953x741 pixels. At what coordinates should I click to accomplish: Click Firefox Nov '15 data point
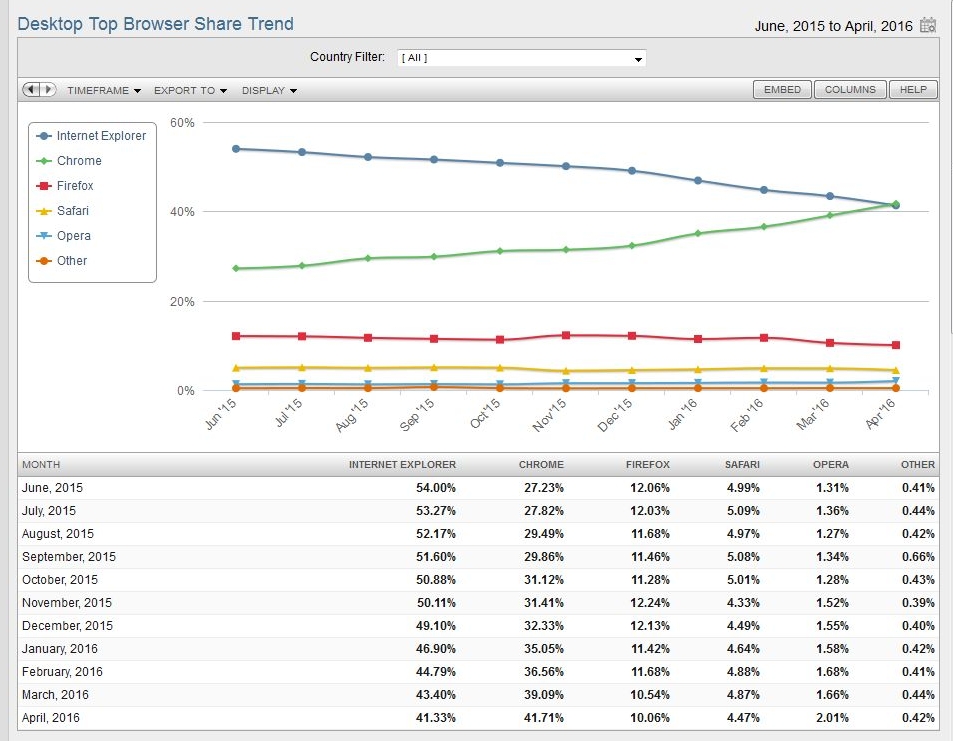[x=566, y=335]
